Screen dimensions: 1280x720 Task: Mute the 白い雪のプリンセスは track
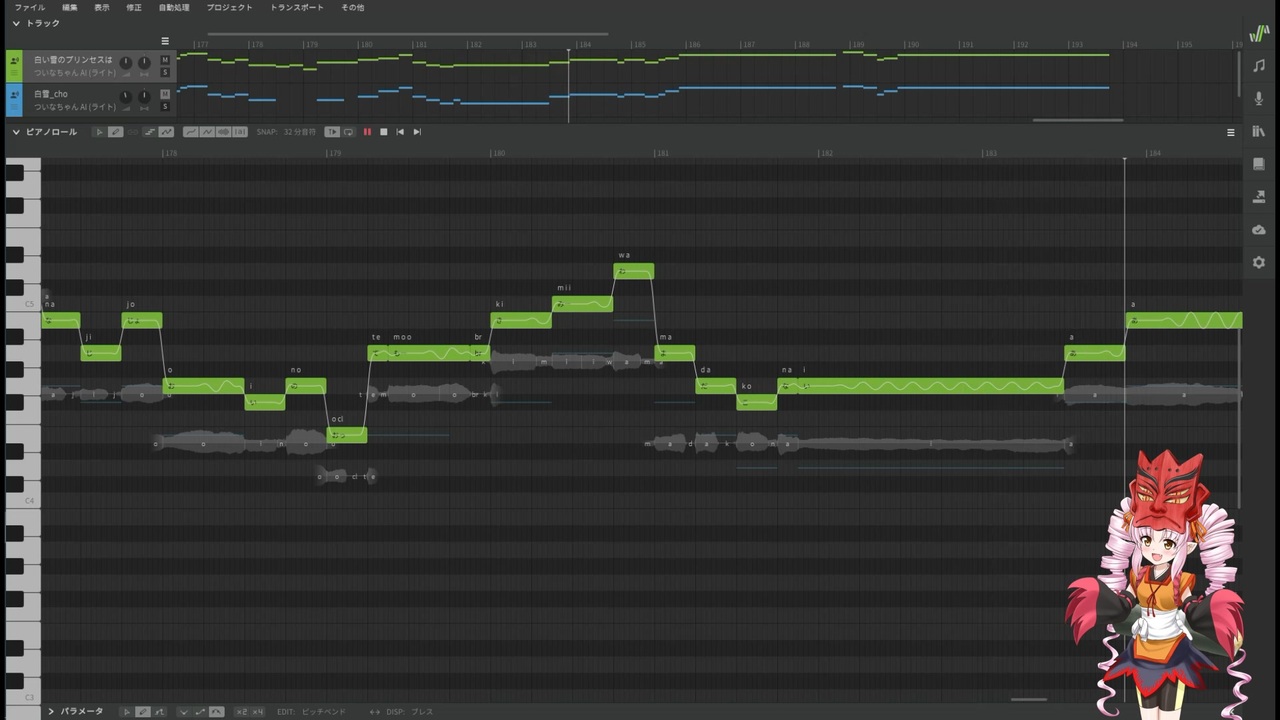165,60
